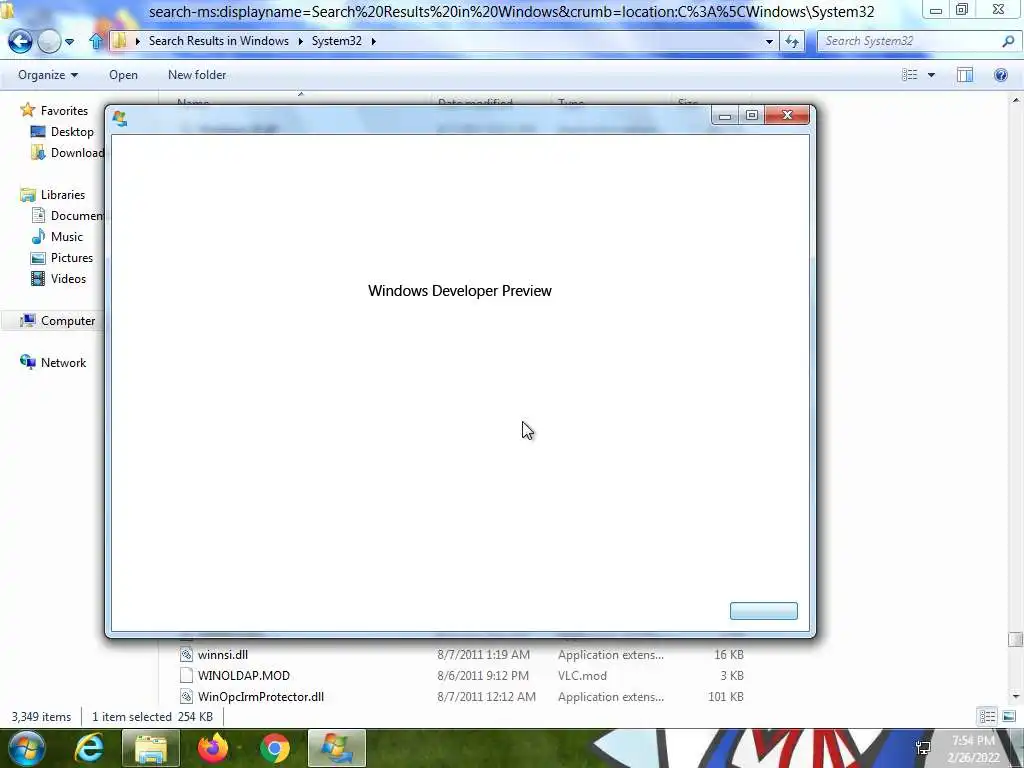Viewport: 1024px width, 768px height.
Task: Launch Firefox from the taskbar
Action: click(x=213, y=748)
